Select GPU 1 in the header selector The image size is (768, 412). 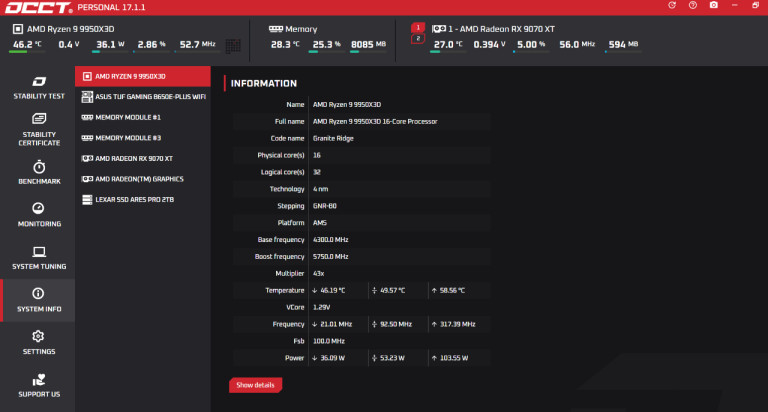(x=418, y=27)
